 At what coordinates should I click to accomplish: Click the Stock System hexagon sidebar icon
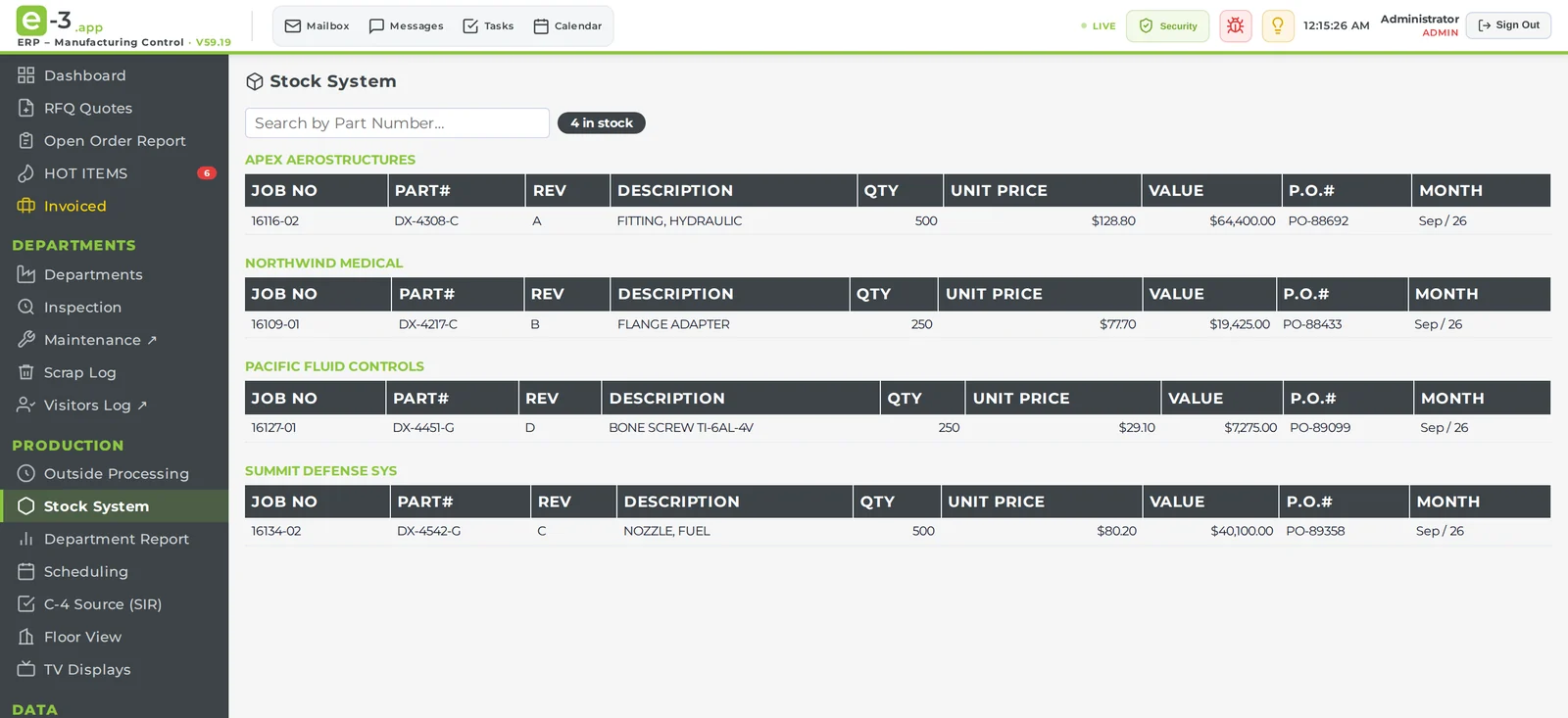click(26, 505)
